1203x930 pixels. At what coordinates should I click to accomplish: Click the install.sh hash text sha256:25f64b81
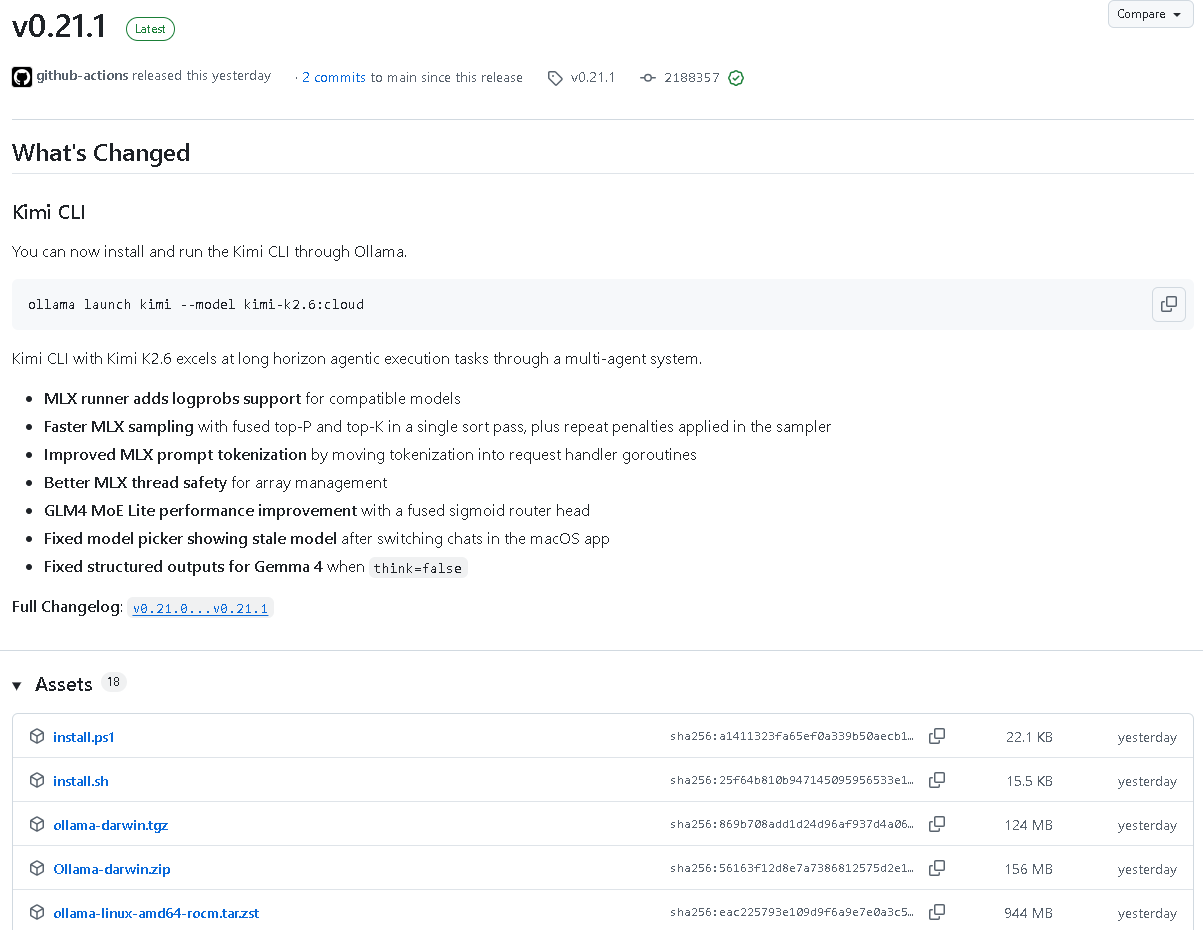(x=792, y=781)
